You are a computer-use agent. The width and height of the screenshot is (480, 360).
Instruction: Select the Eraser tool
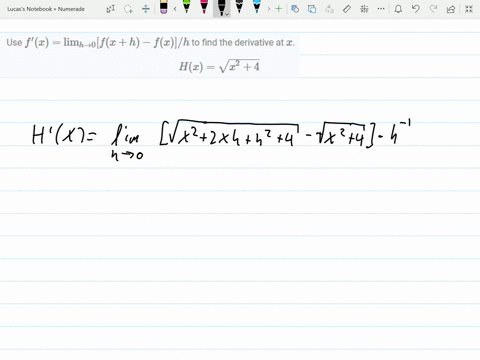coord(164,7)
